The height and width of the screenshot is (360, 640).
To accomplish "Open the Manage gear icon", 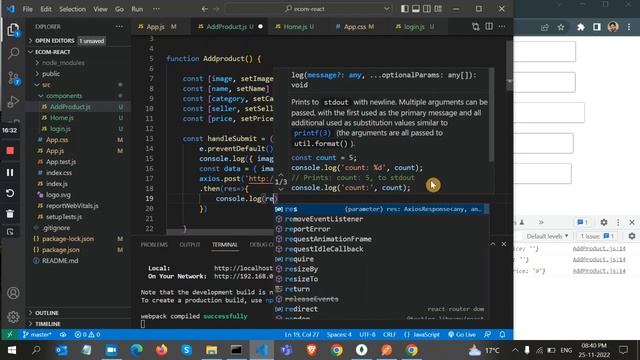I will coord(13,316).
